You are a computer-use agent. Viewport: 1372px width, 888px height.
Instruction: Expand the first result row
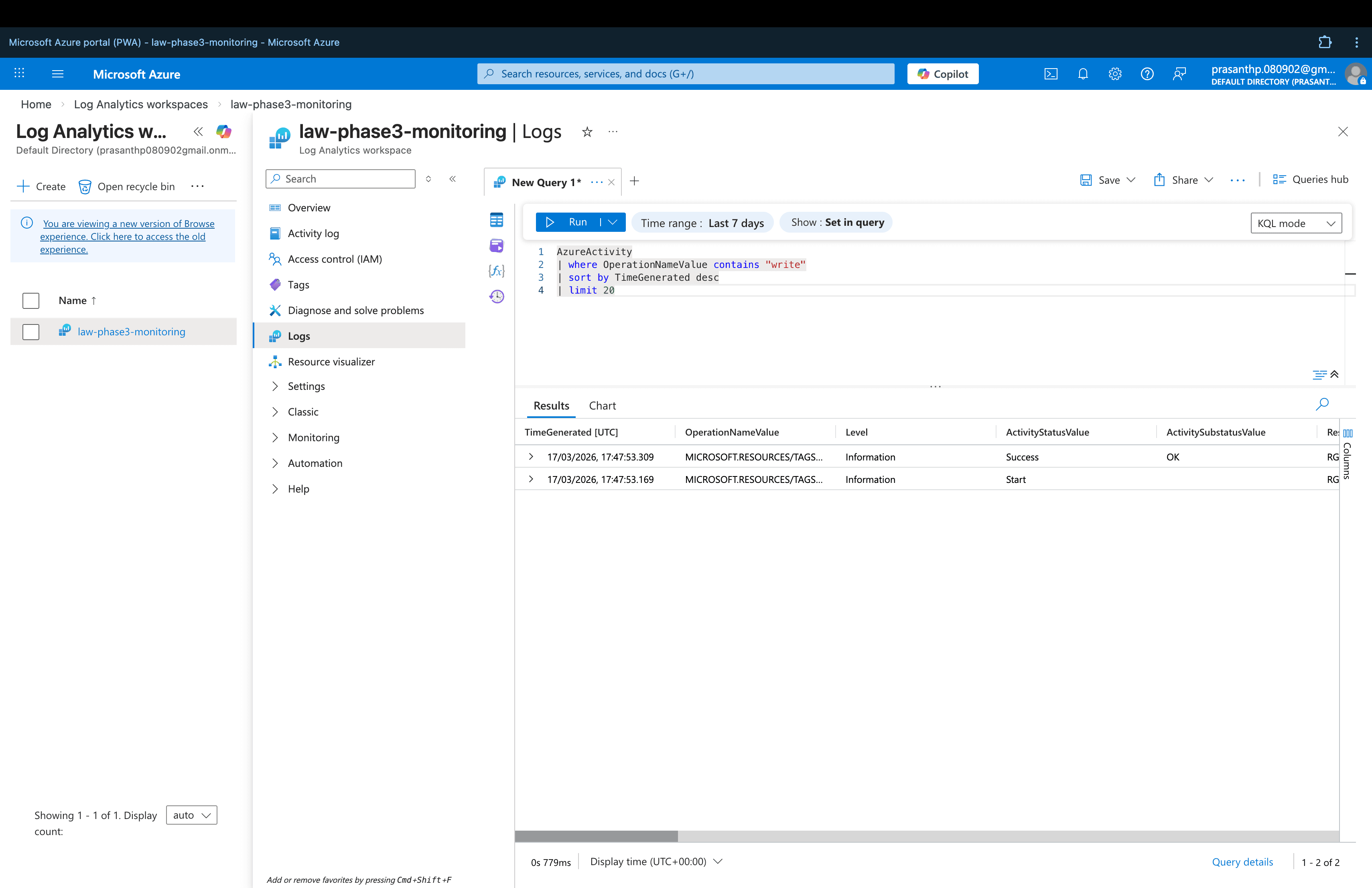click(531, 457)
